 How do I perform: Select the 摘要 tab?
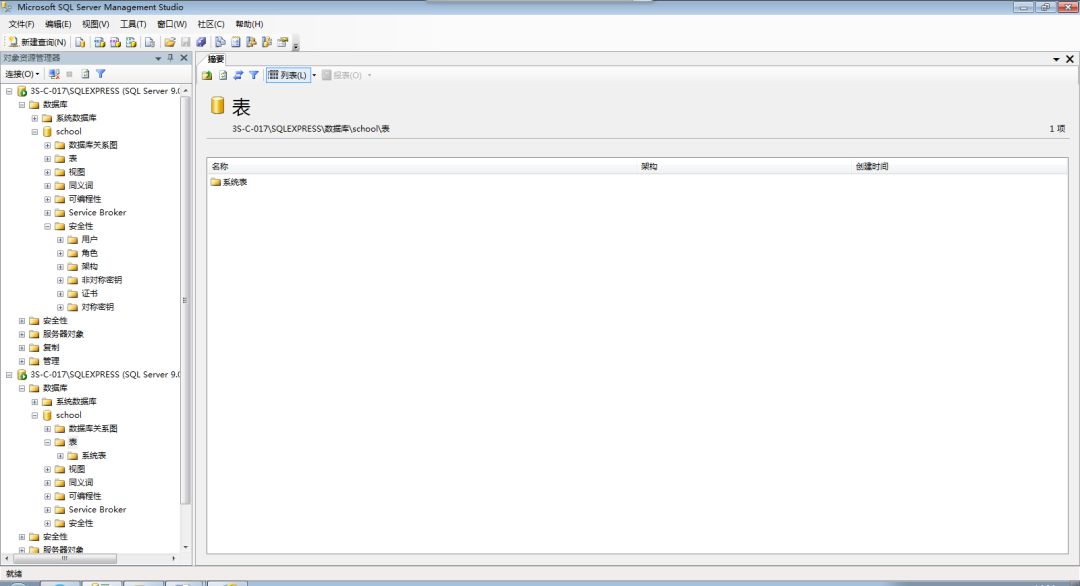click(216, 59)
